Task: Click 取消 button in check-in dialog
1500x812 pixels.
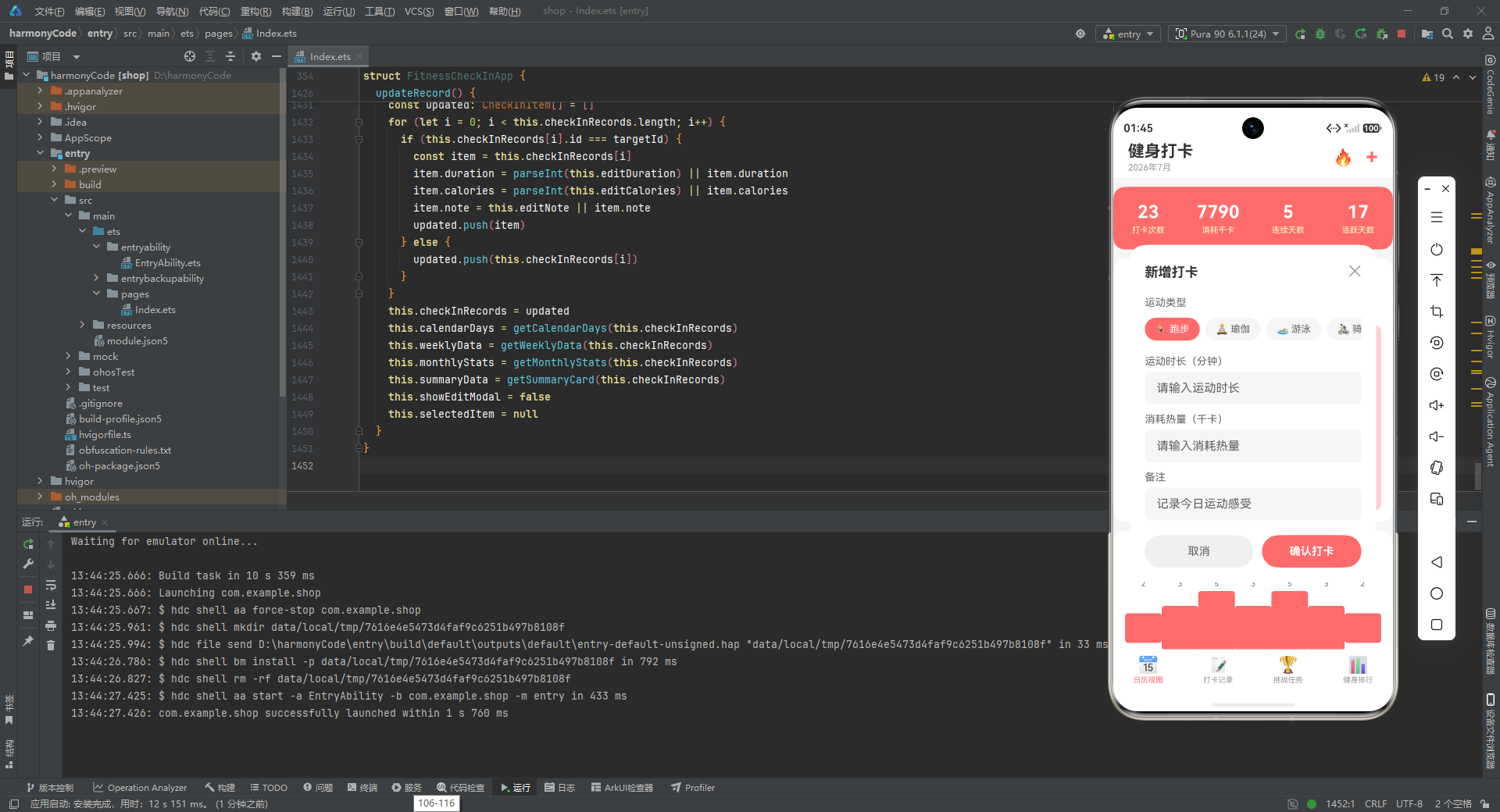Action: [x=1198, y=551]
